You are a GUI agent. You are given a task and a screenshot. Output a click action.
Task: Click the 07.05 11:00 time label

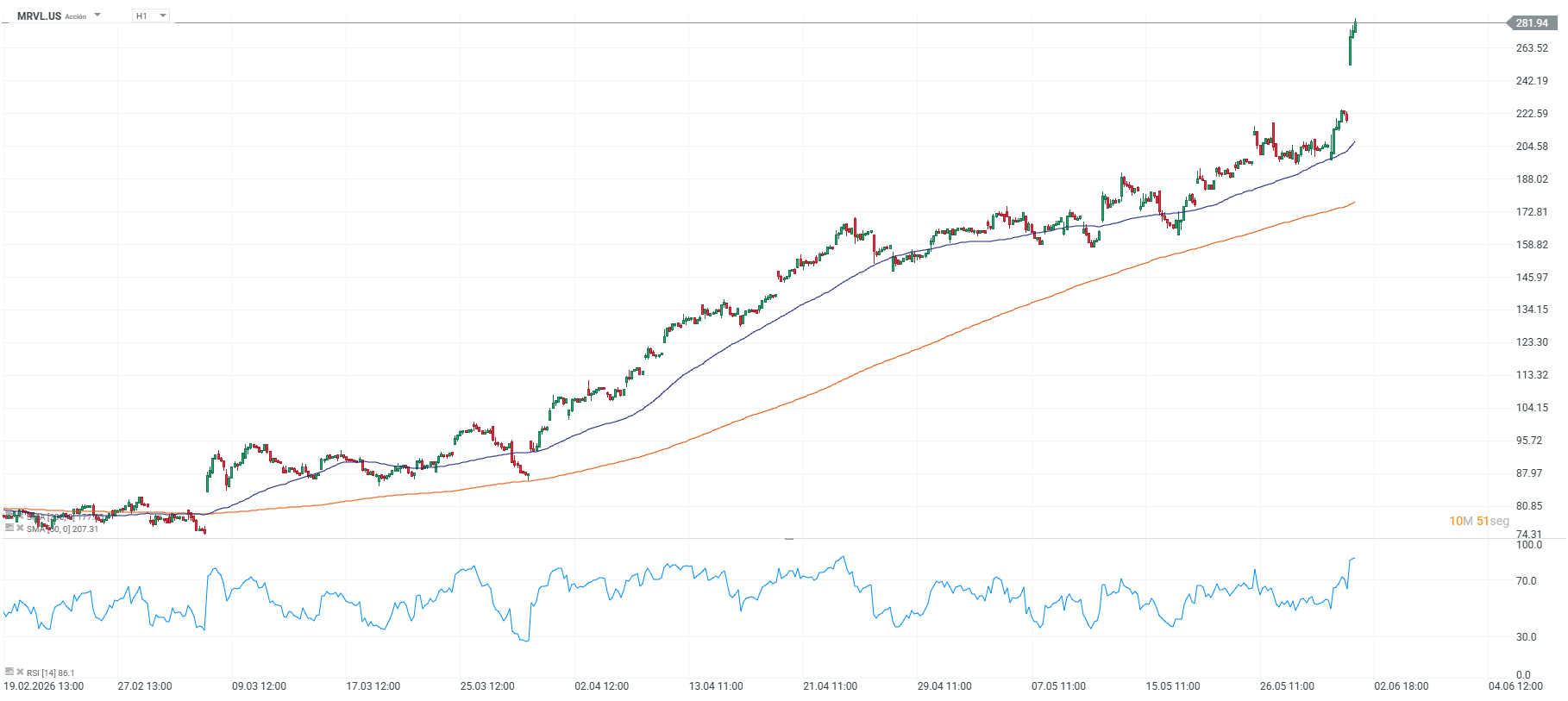[x=1059, y=686]
